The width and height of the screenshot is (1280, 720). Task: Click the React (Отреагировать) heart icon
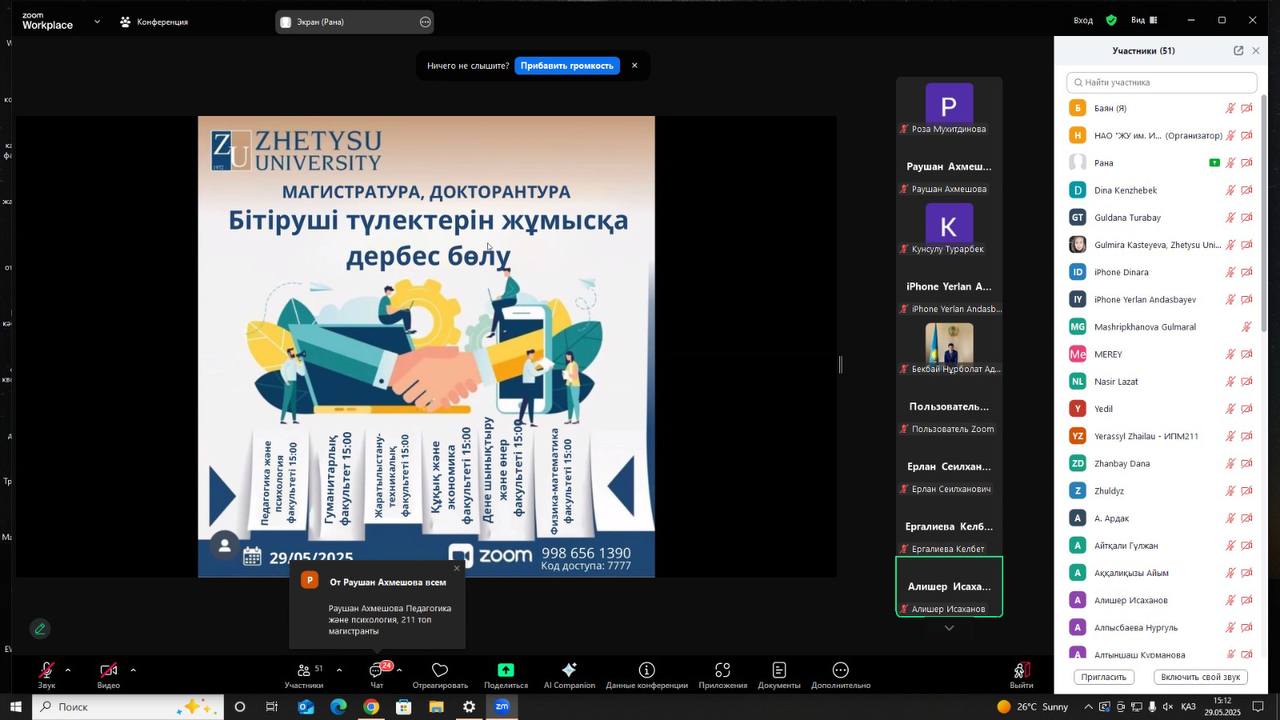click(440, 671)
